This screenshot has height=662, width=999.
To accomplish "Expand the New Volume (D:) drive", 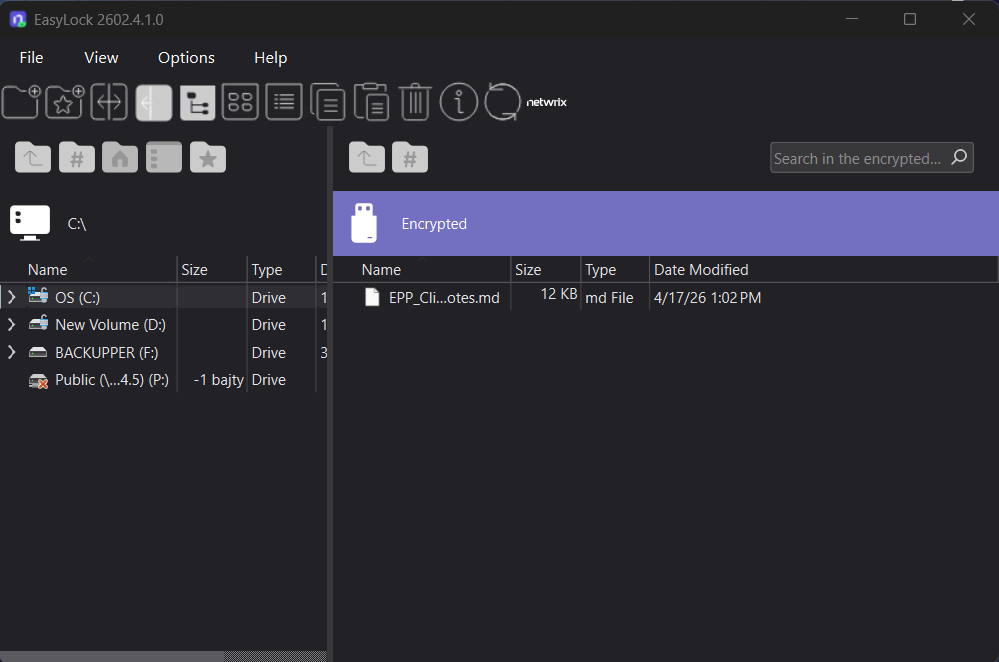I will 10,324.
